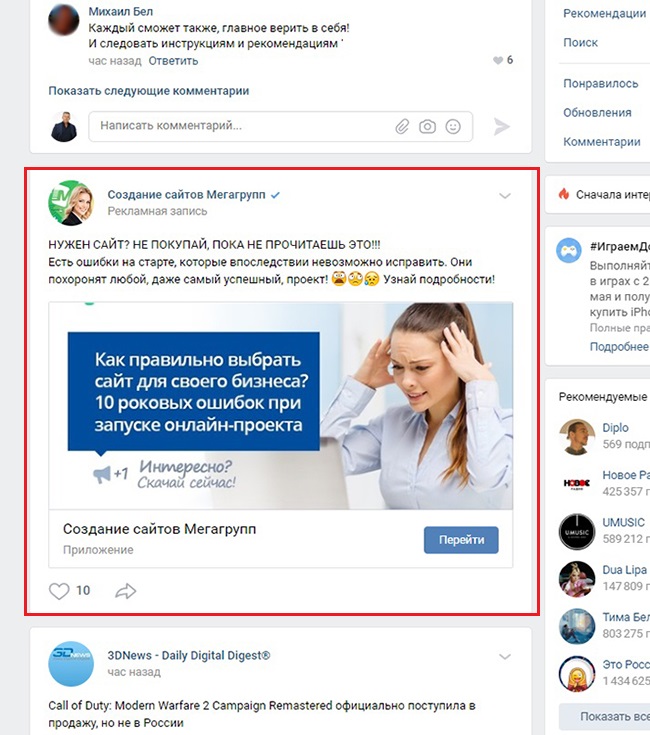Click inside the Написать комментарий field
The height and width of the screenshot is (735, 650).
pos(241,126)
